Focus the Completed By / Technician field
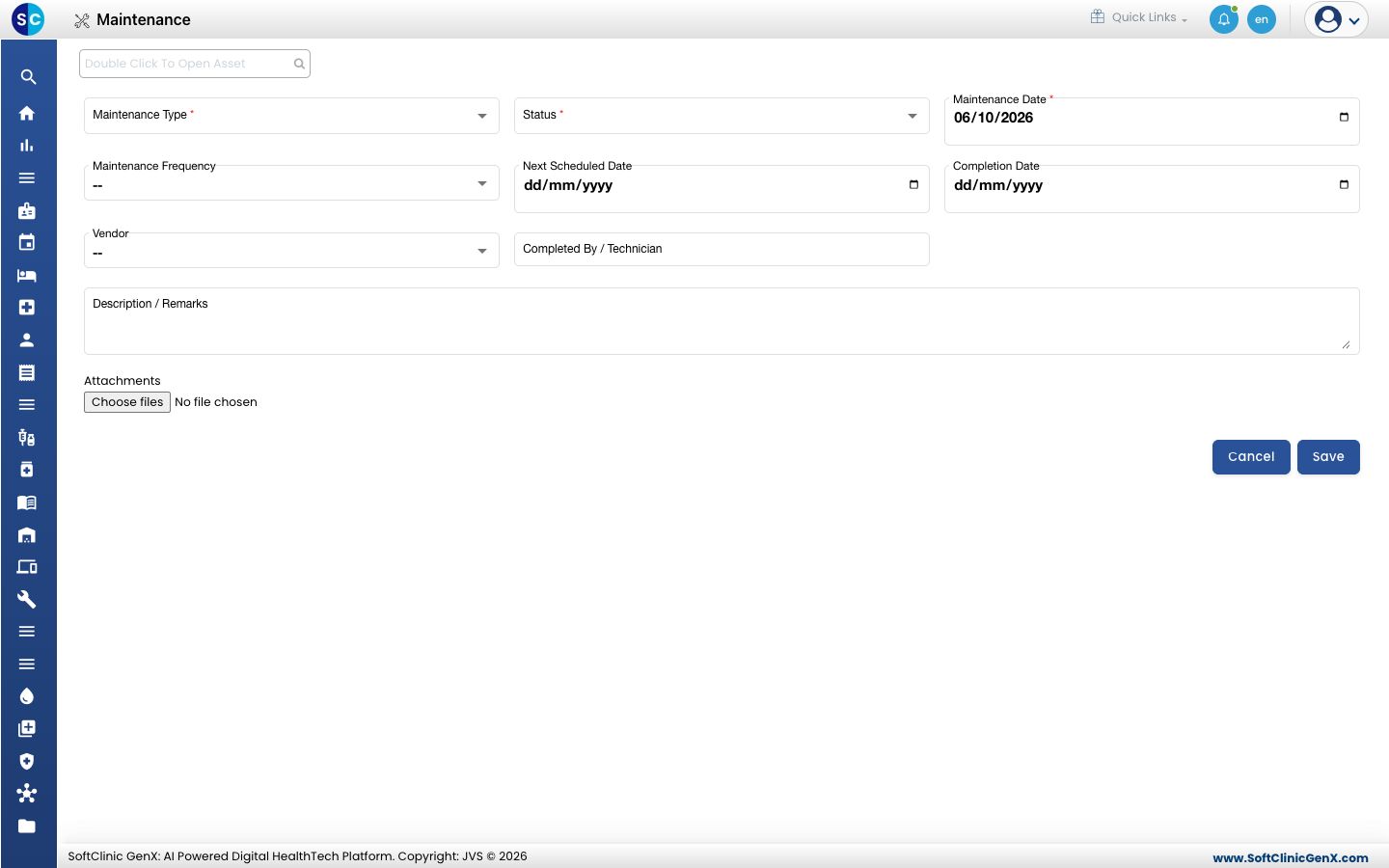 [722, 249]
